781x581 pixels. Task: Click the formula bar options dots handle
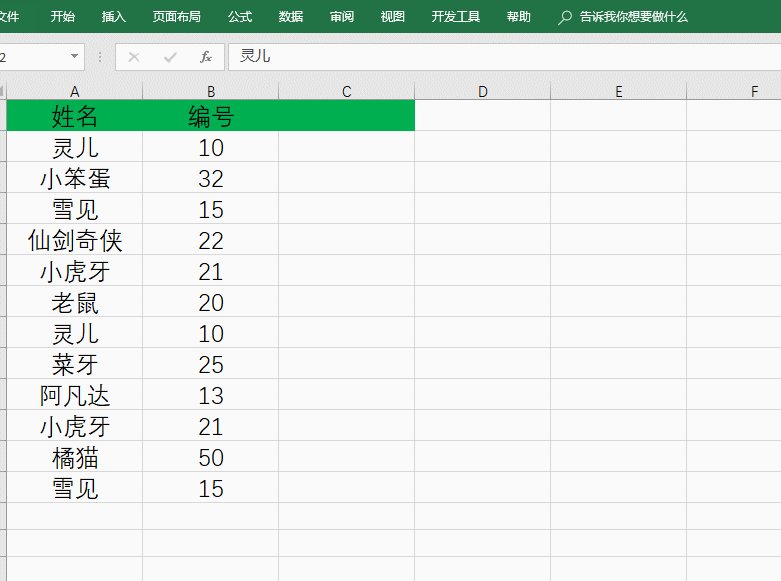pos(100,57)
